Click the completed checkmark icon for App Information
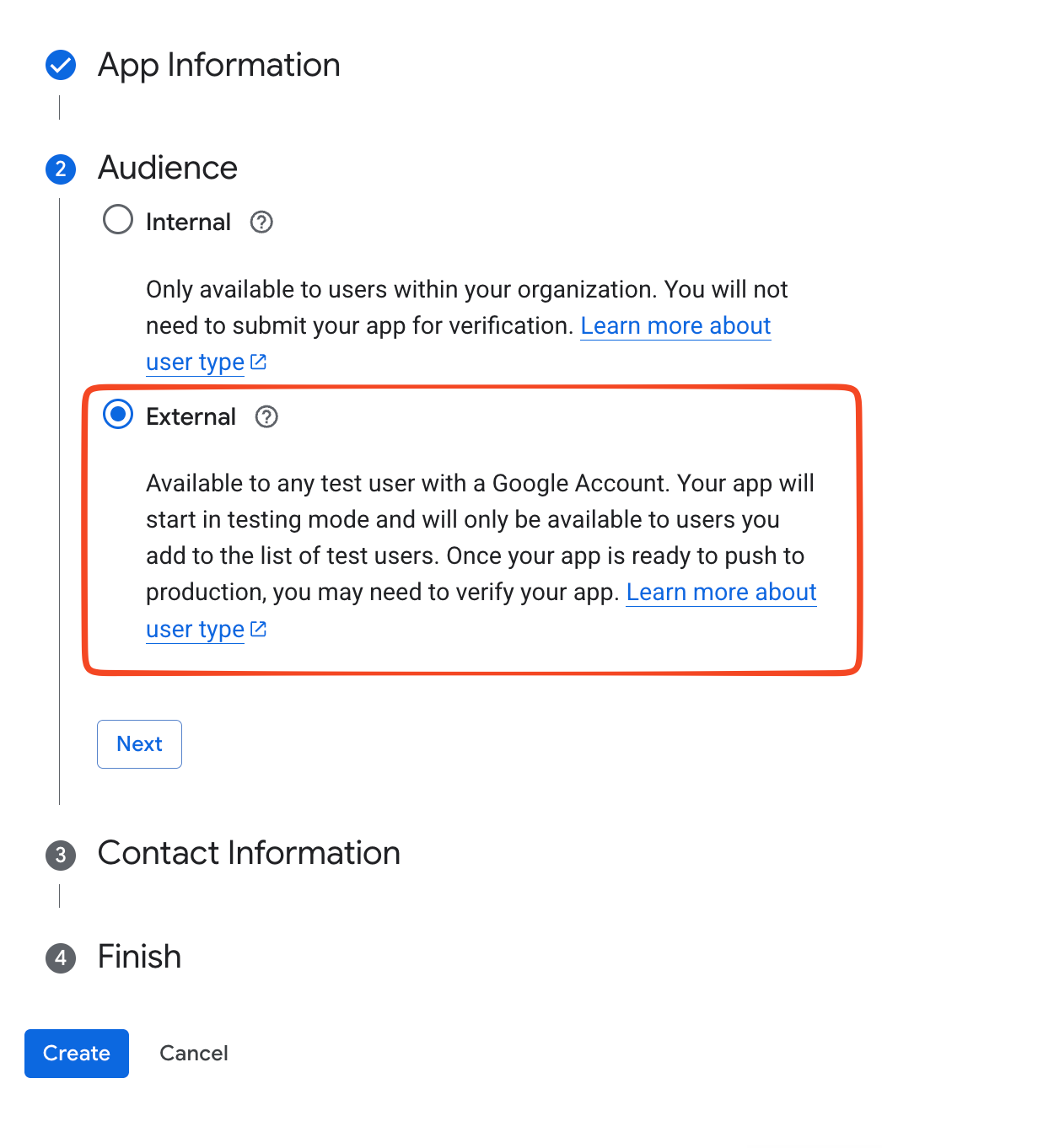The image size is (1054, 1148). (61, 65)
